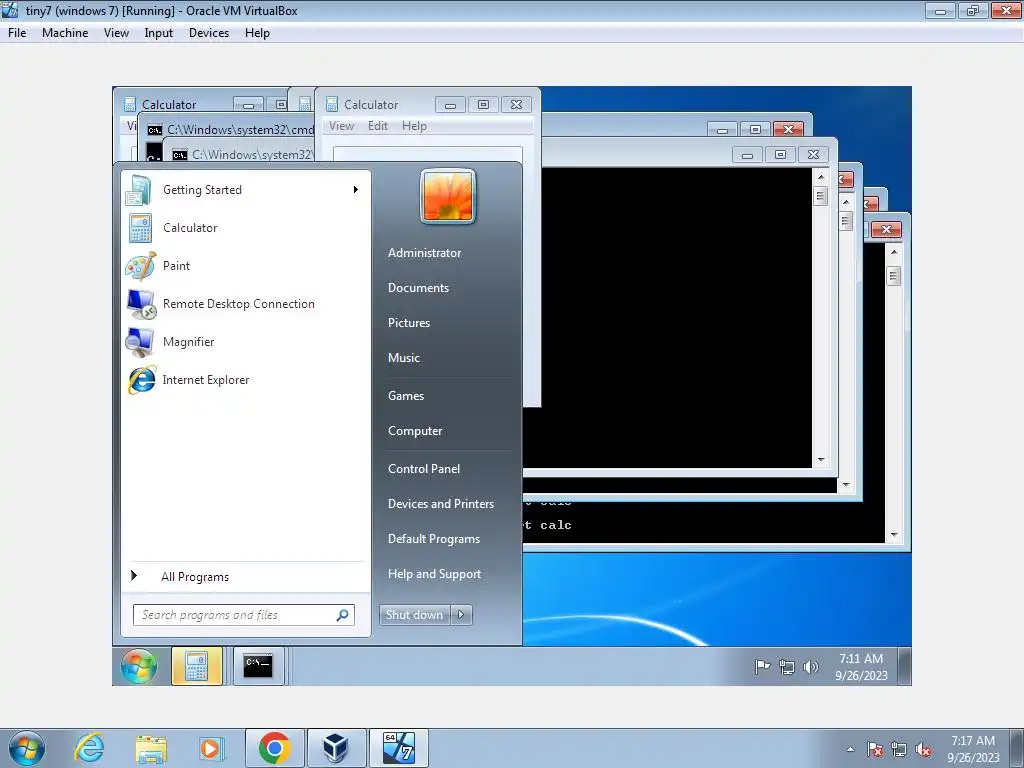Open File Explorer on host taskbar
The width and height of the screenshot is (1024, 768).
point(151,748)
